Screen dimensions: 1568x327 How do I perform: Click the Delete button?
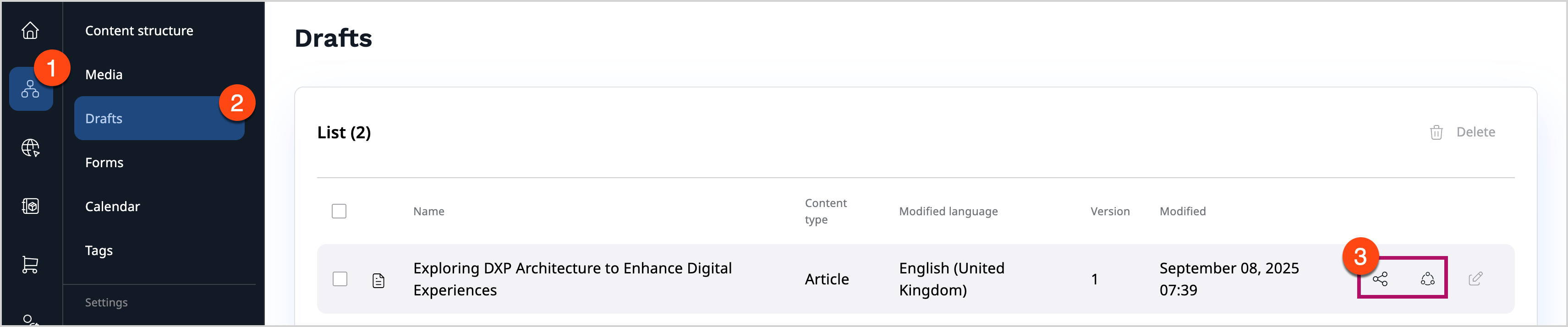(1475, 132)
